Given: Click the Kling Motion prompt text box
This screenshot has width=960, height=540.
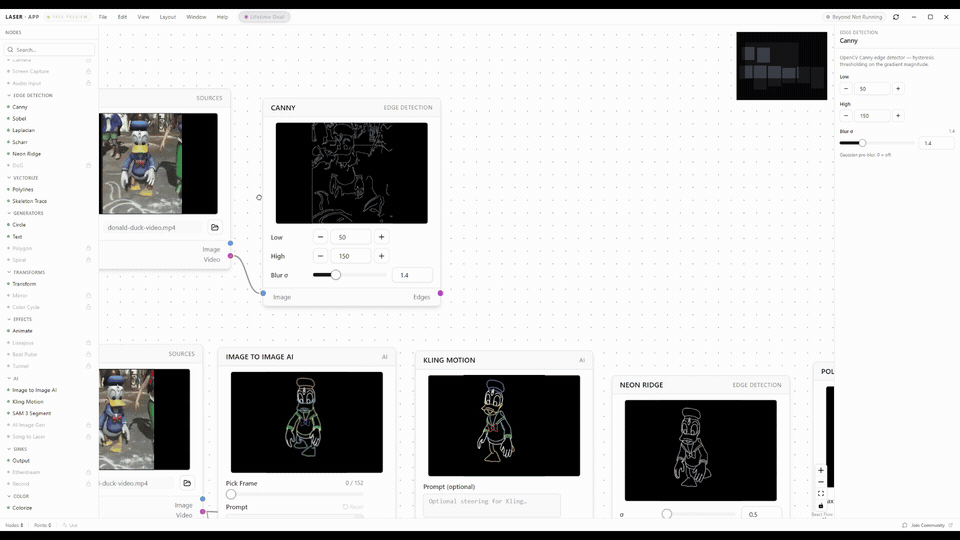Looking at the screenshot, I should point(492,505).
